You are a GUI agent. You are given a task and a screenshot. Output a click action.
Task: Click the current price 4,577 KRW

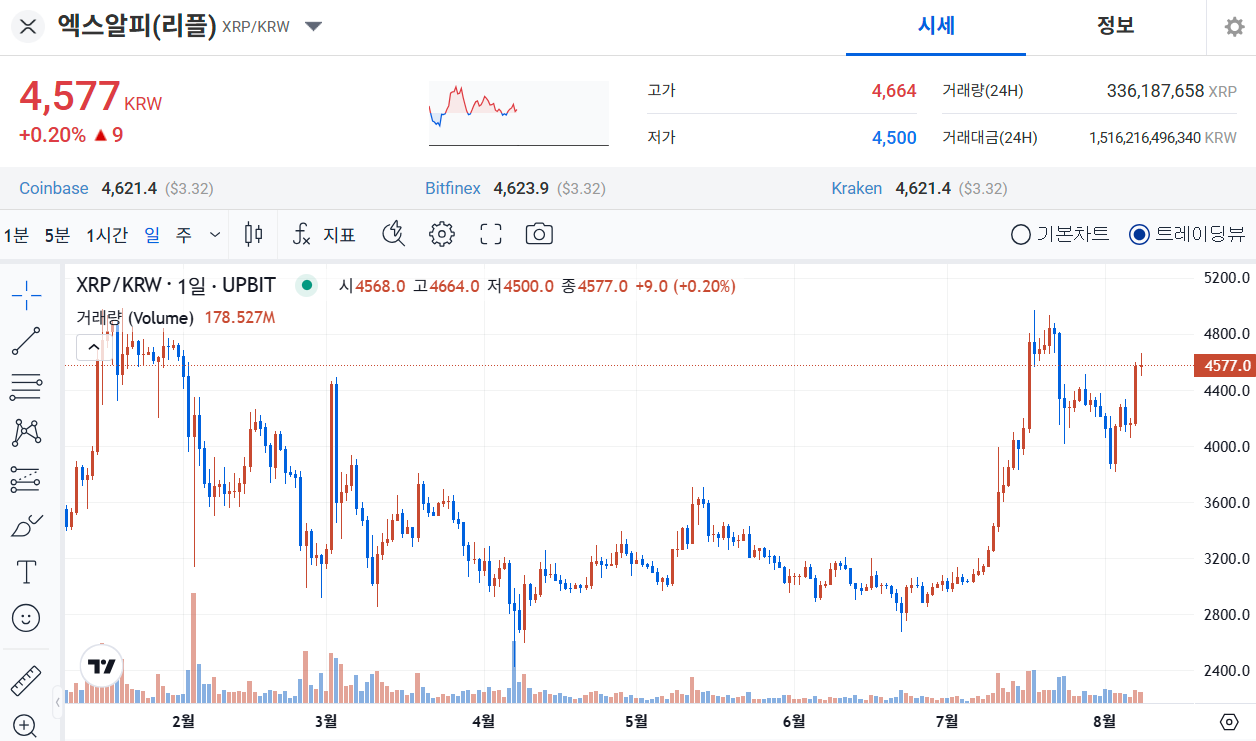(90, 97)
